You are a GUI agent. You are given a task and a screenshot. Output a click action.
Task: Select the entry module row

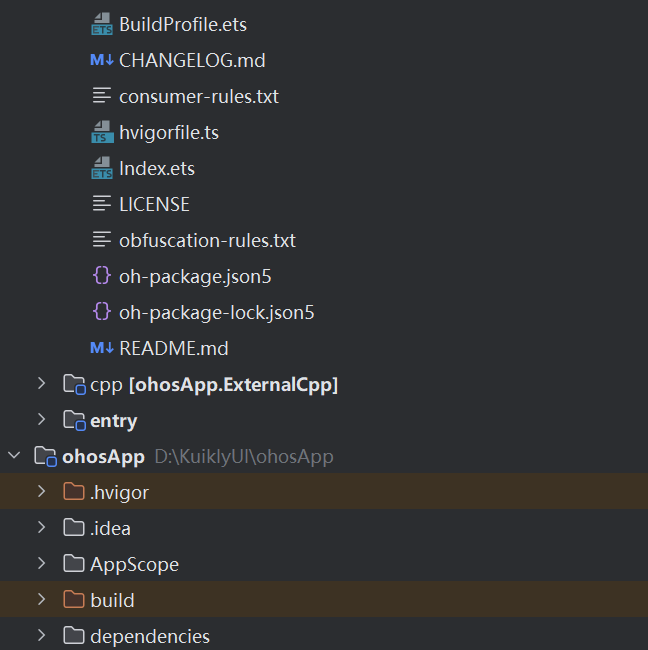click(114, 421)
